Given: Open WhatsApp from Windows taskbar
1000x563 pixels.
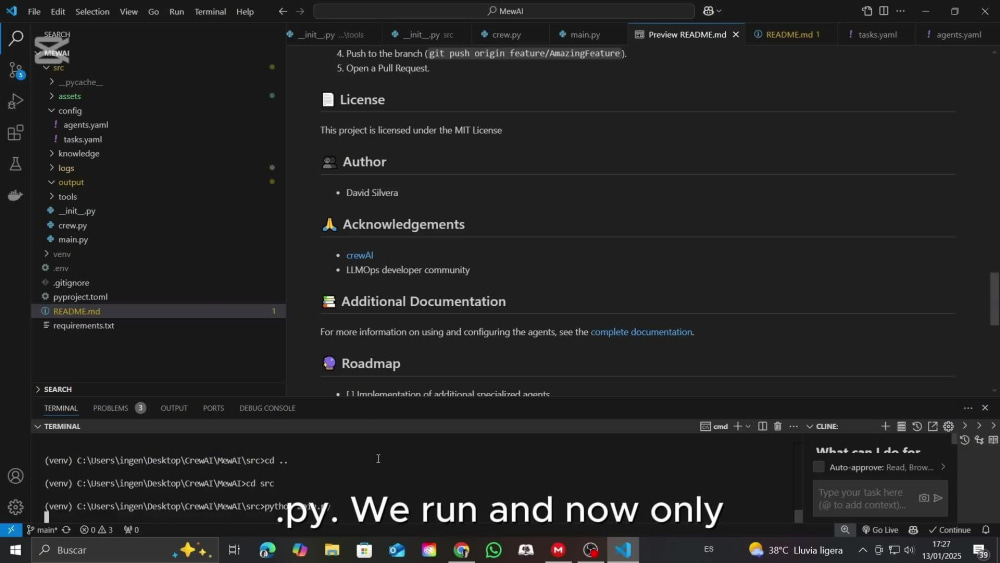Looking at the screenshot, I should coord(494,550).
